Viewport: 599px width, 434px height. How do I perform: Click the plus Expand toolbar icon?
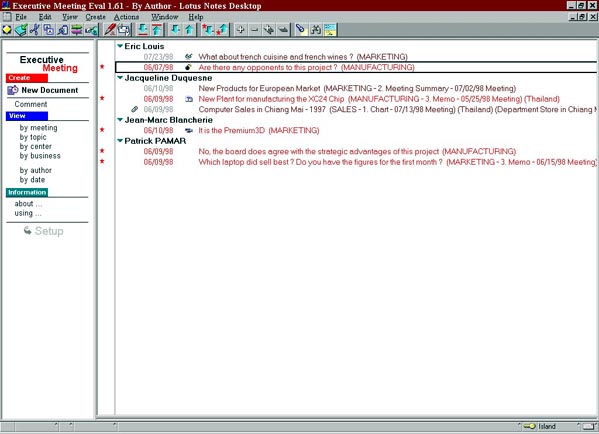tap(240, 29)
